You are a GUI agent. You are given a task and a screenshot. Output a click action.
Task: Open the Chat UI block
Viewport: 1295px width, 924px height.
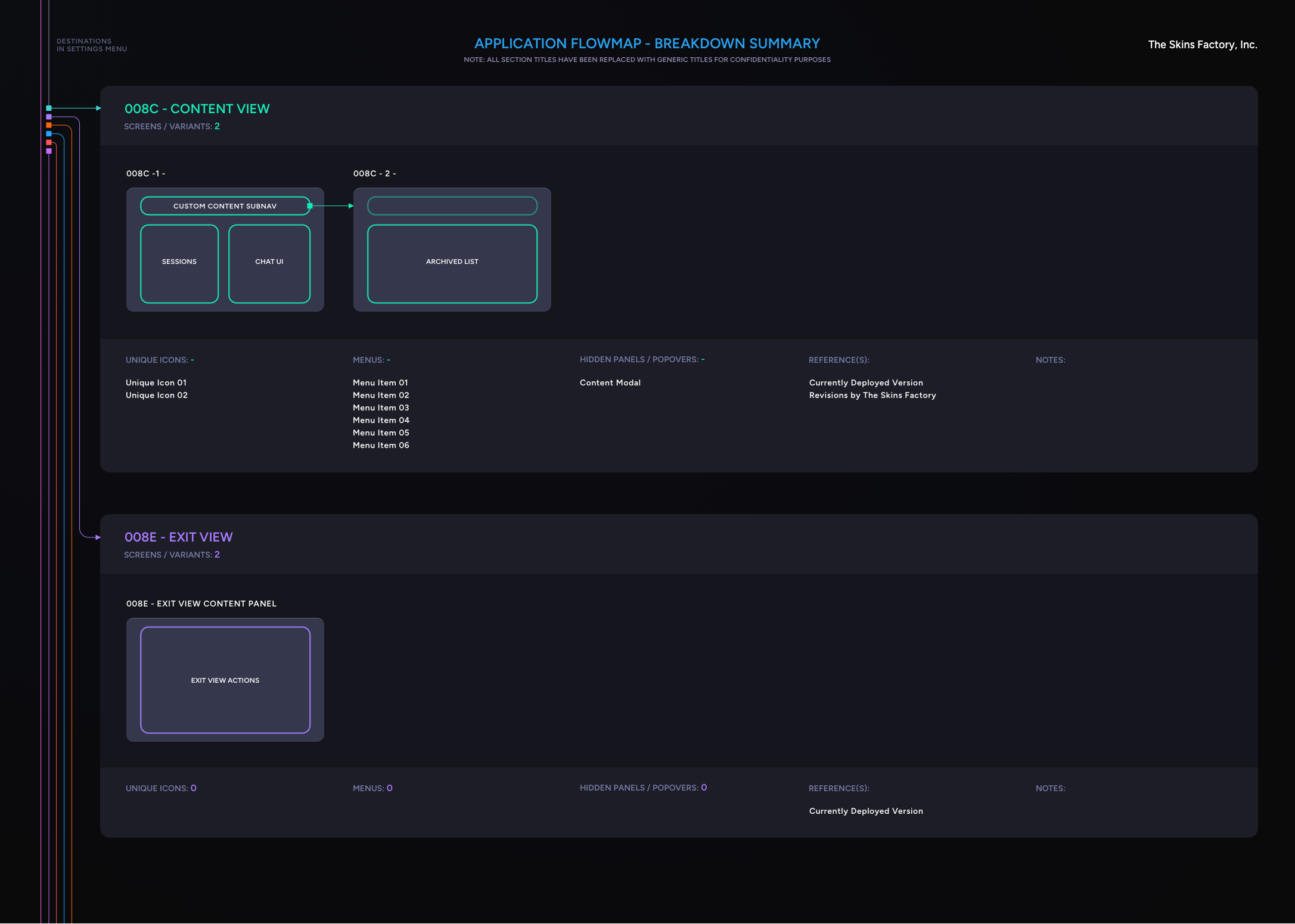click(269, 263)
